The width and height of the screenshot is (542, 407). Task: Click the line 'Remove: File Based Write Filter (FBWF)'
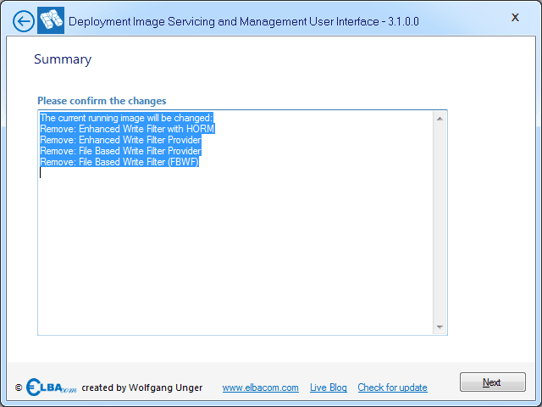point(120,162)
